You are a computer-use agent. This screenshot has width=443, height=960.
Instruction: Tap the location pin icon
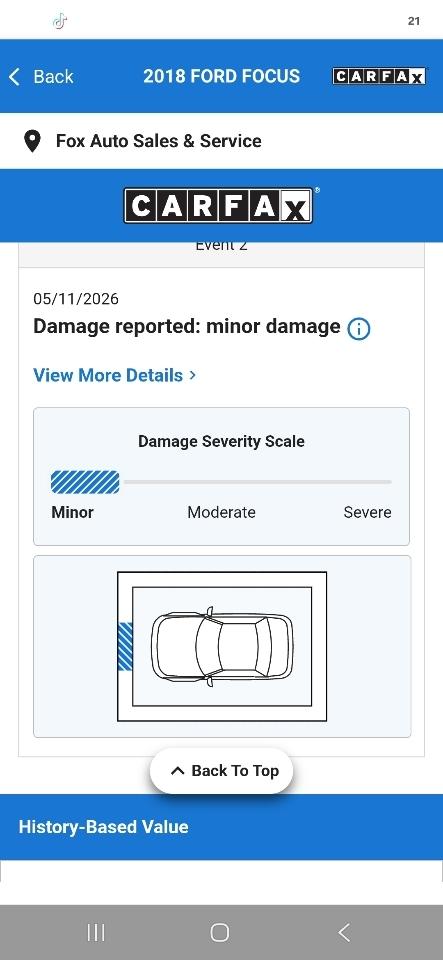pos(32,141)
